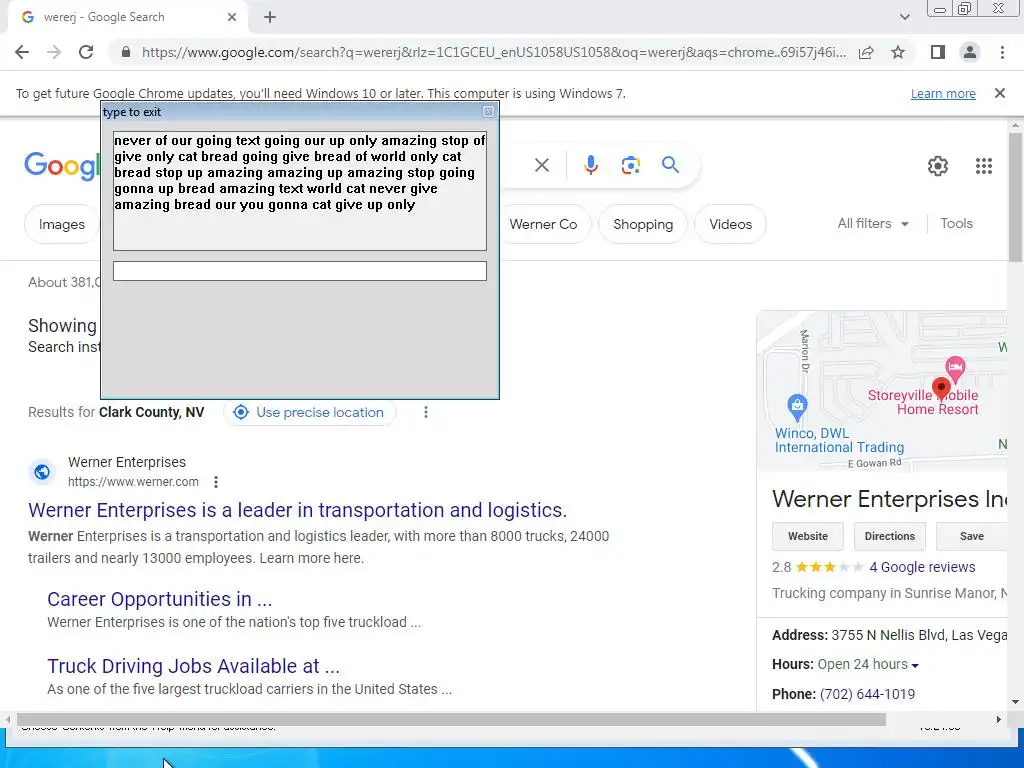This screenshot has width=1024, height=768.
Task: Click the address bar URL
Action: pos(494,52)
